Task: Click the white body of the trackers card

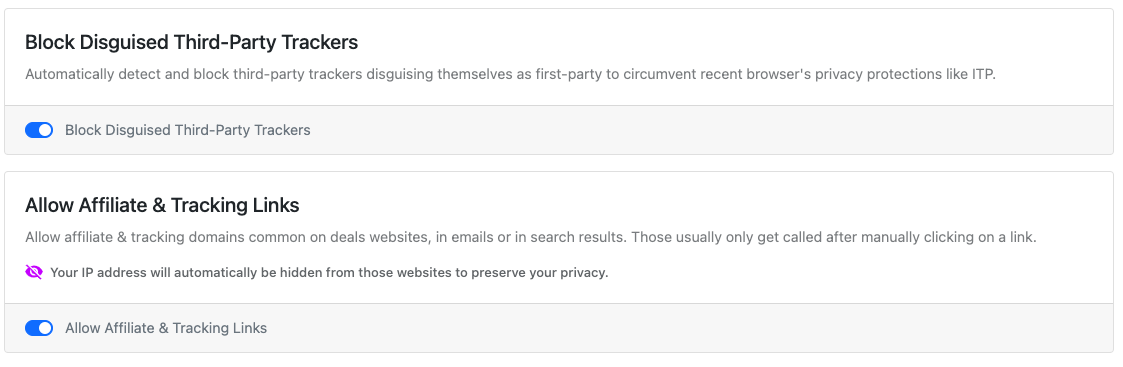Action: (559, 57)
